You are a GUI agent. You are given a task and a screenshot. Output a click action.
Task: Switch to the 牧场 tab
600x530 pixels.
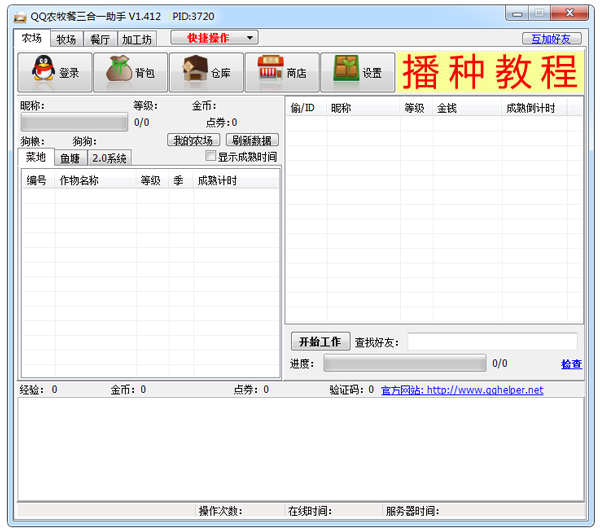tap(66, 39)
